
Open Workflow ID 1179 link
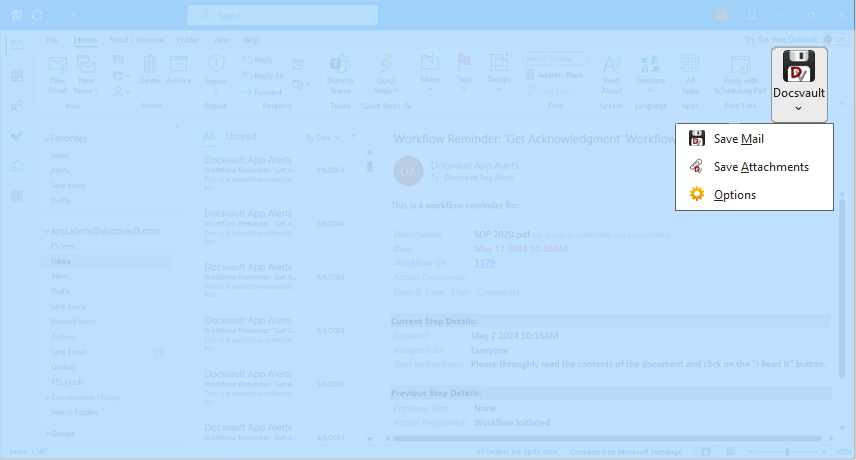(x=485, y=262)
